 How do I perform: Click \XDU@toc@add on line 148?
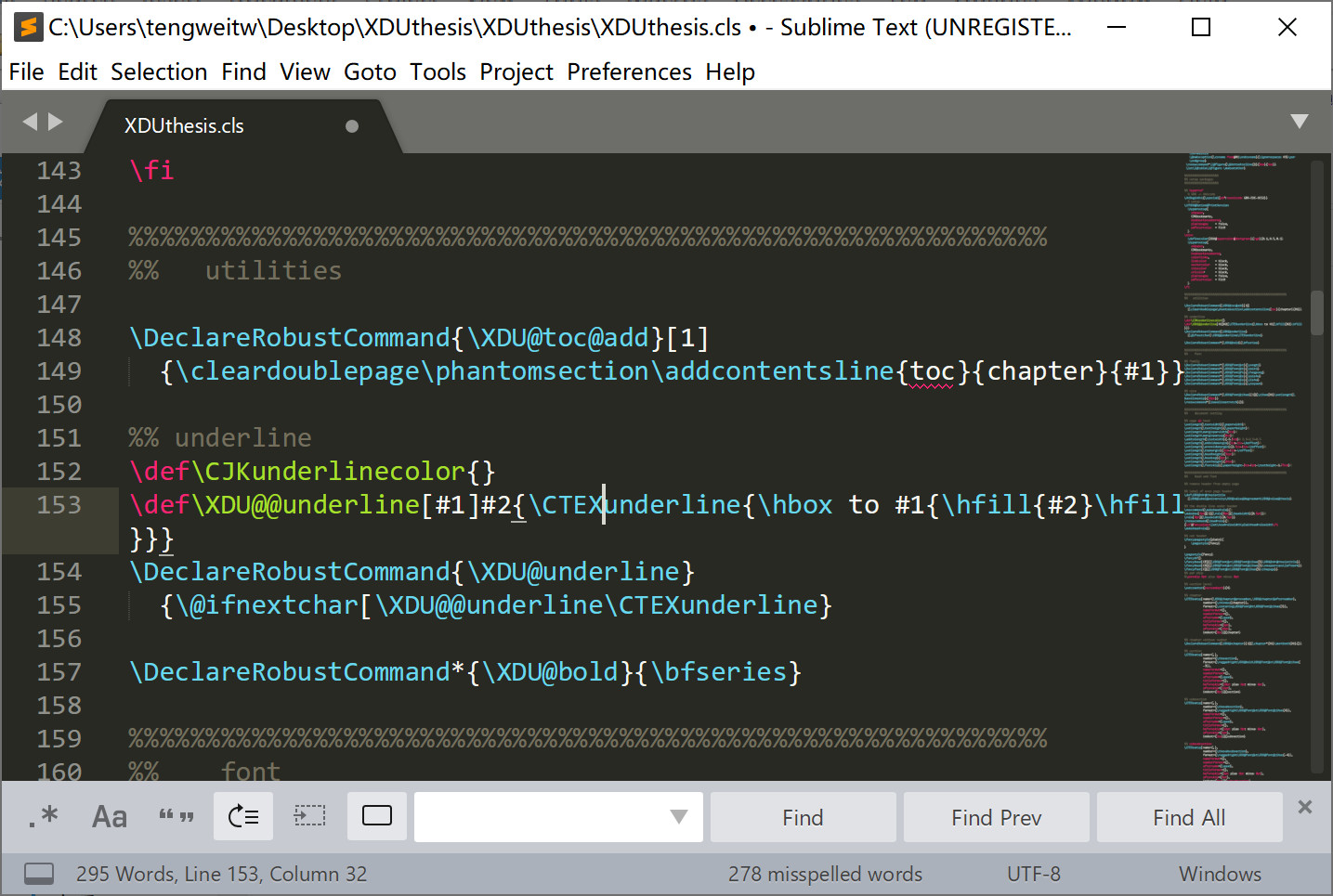click(x=557, y=338)
